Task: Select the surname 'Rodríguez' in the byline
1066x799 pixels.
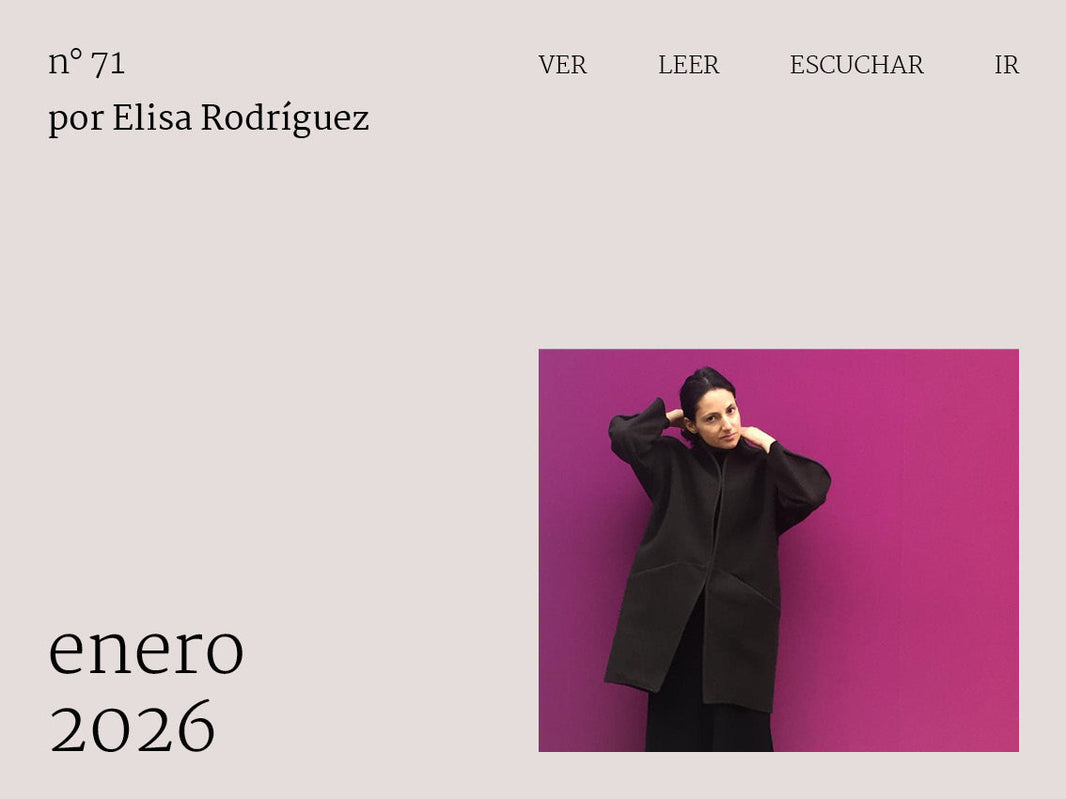Action: tap(285, 118)
